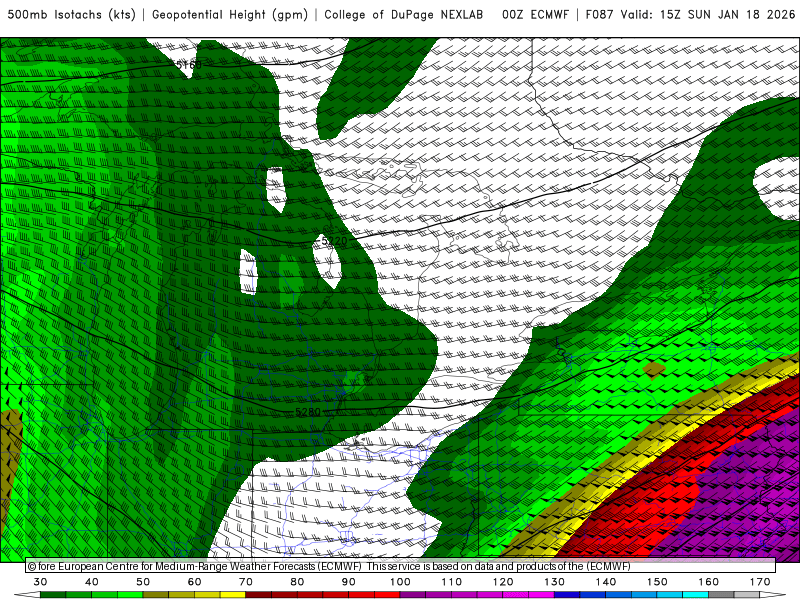800x600 pixels.
Task: Click the dark purple 100-105 kt legend swatch
Action: click(x=413, y=595)
